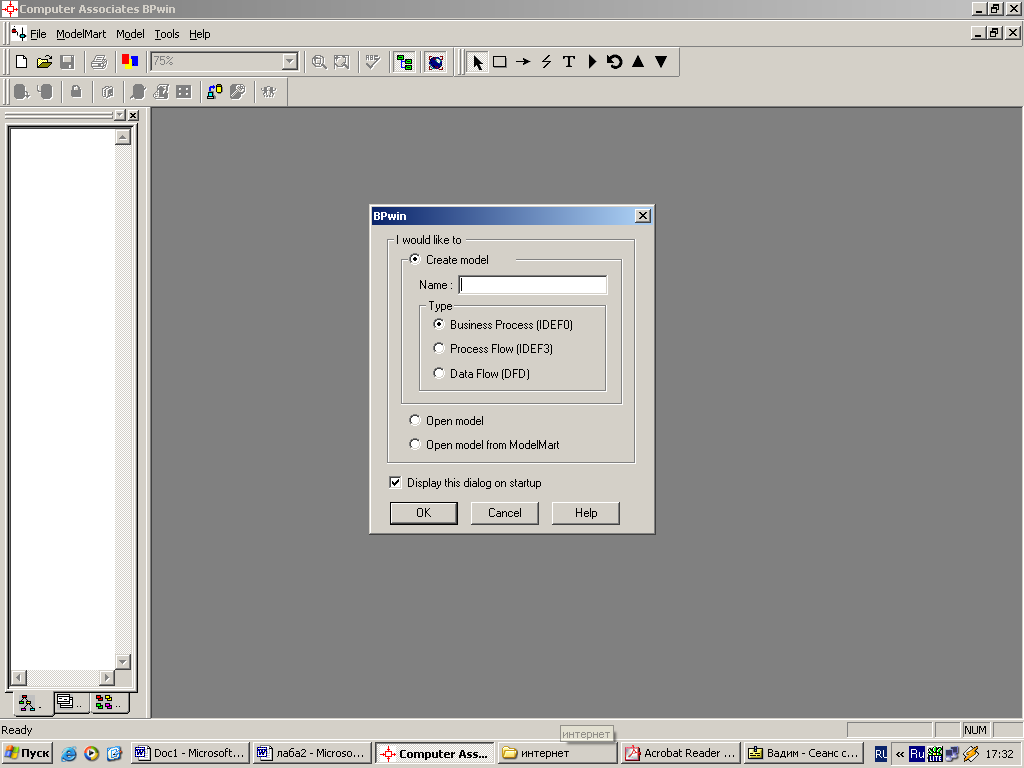The width and height of the screenshot is (1024, 768).
Task: Uncheck Display this dialog on startup
Action: 396,483
